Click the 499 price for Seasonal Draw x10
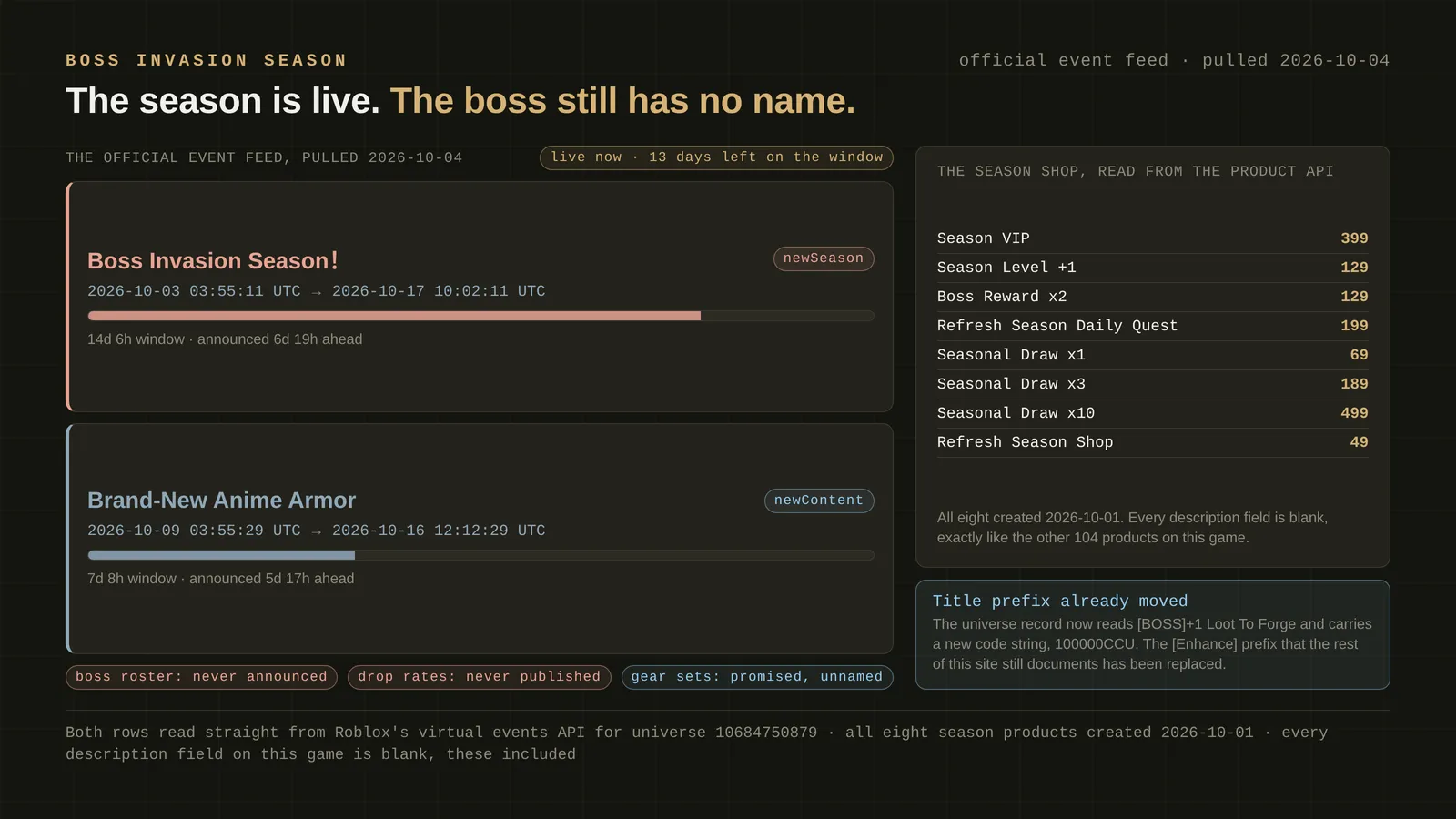This screenshot has height=819, width=1456. point(1354,413)
